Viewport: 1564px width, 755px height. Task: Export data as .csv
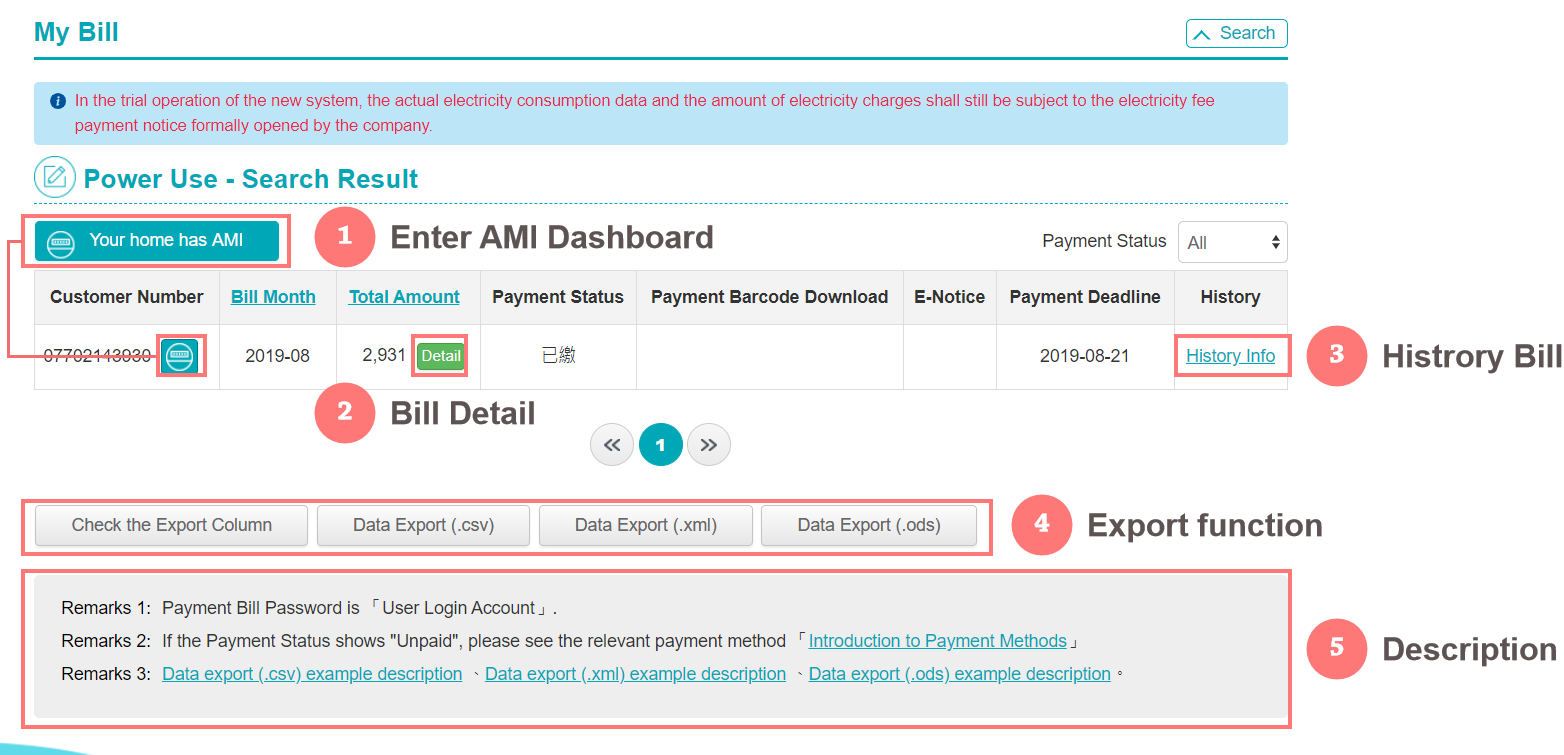click(x=424, y=525)
